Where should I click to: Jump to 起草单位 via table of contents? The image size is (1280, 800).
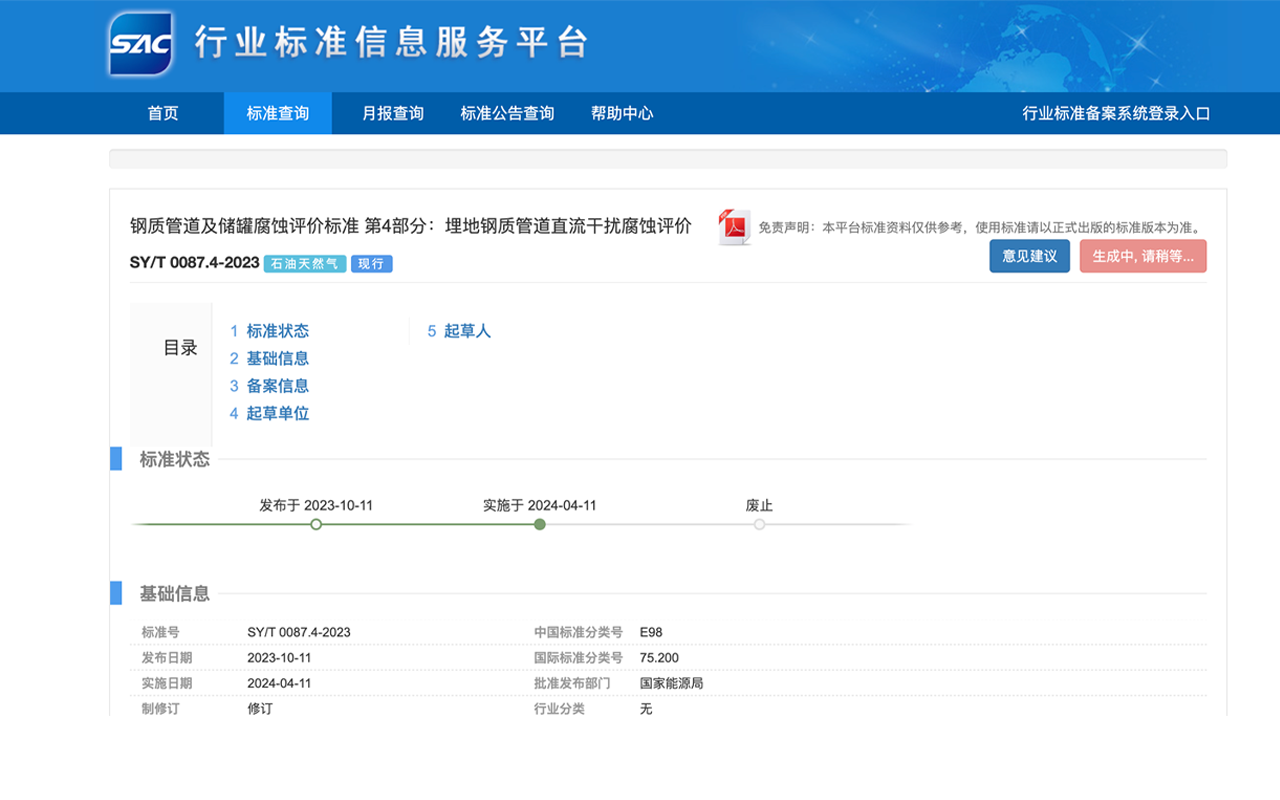[x=281, y=413]
